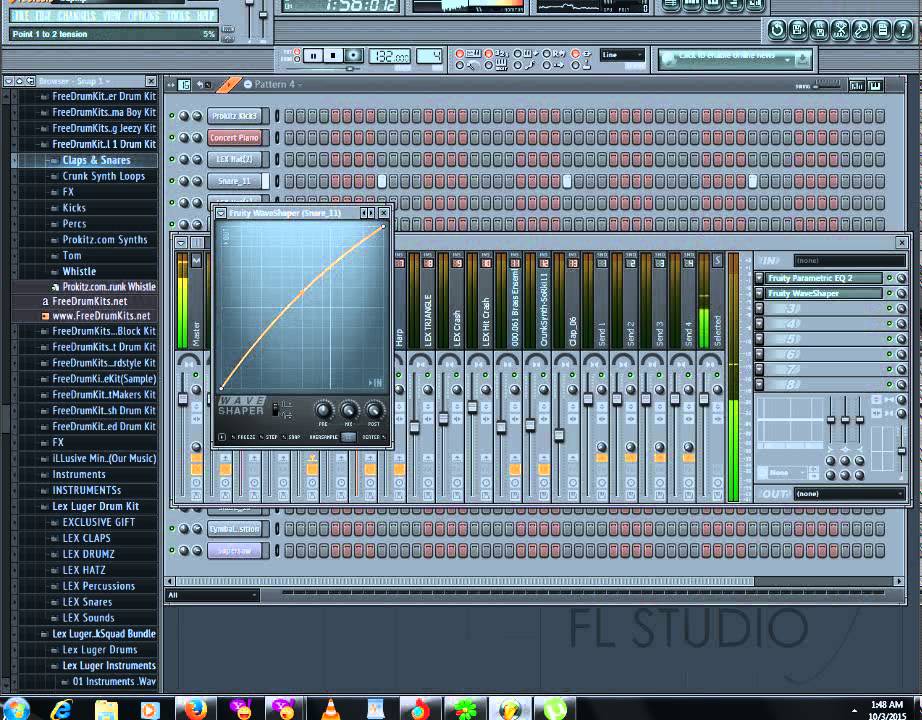Screen dimensions: 922x720
Task: Open Kicks folder in browser
Action: click(74, 208)
